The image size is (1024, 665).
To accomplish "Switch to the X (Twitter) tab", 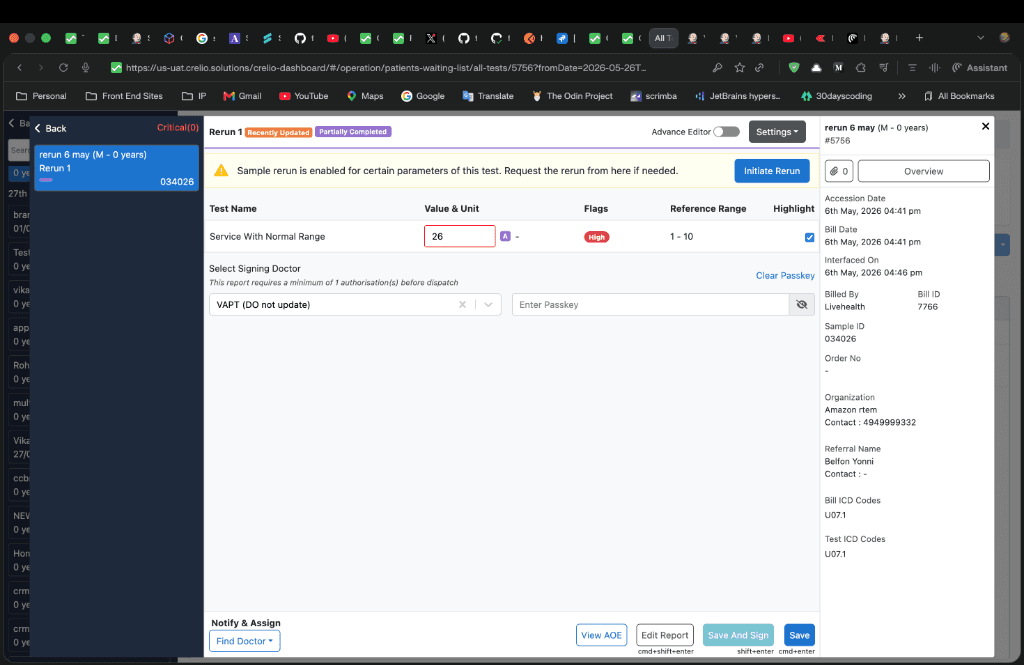I will [431, 39].
